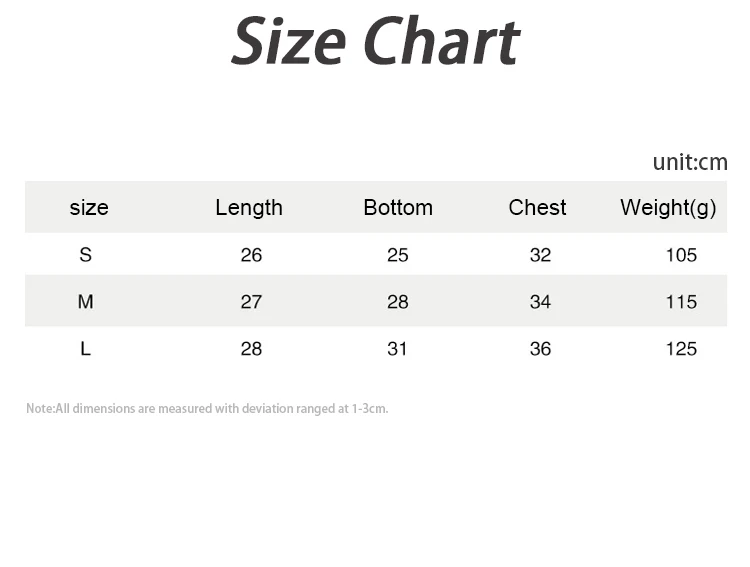Select length value 27 for size M
This screenshot has width=750, height=567.
pos(251,302)
